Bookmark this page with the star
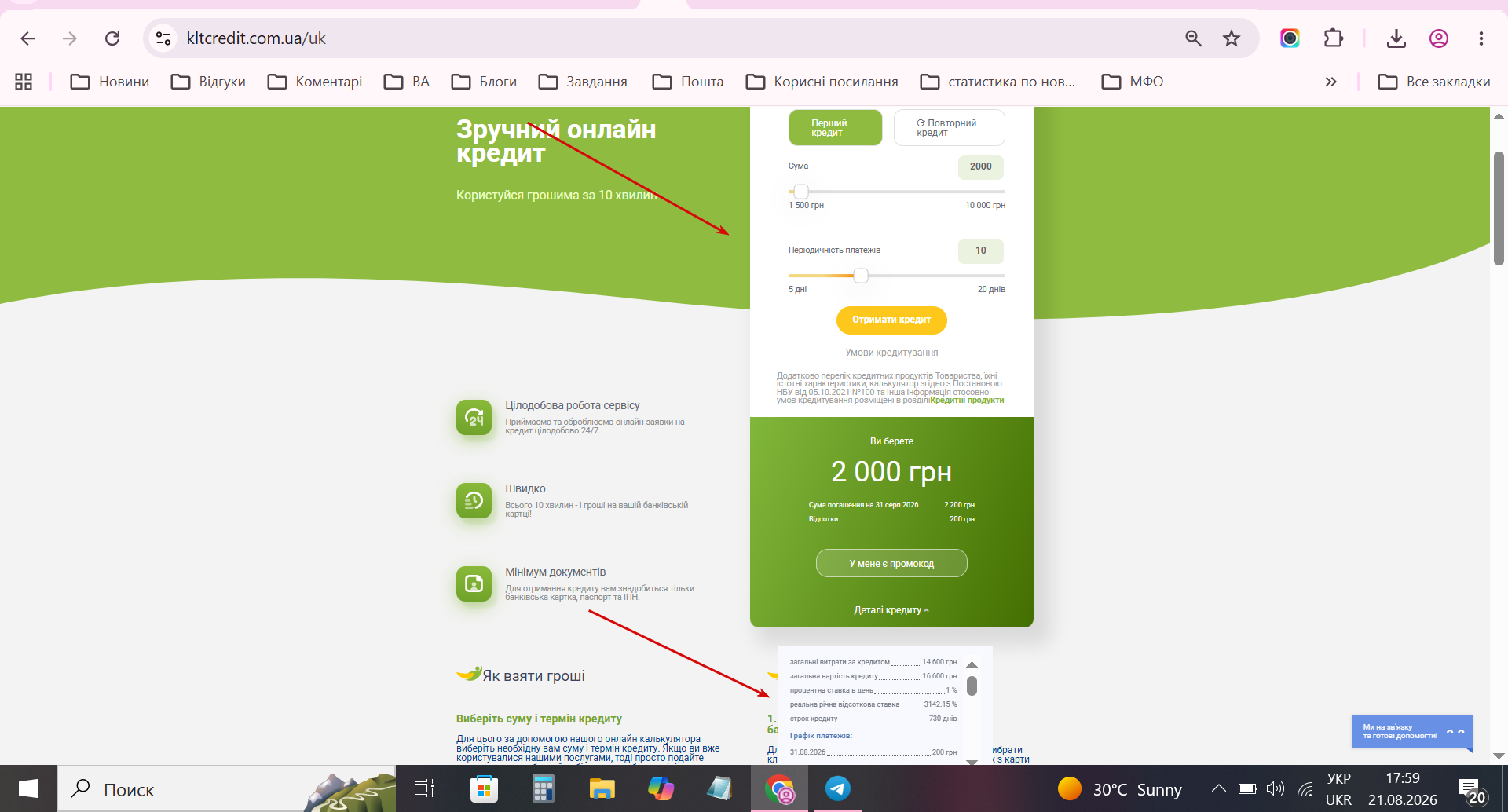 [x=1232, y=38]
